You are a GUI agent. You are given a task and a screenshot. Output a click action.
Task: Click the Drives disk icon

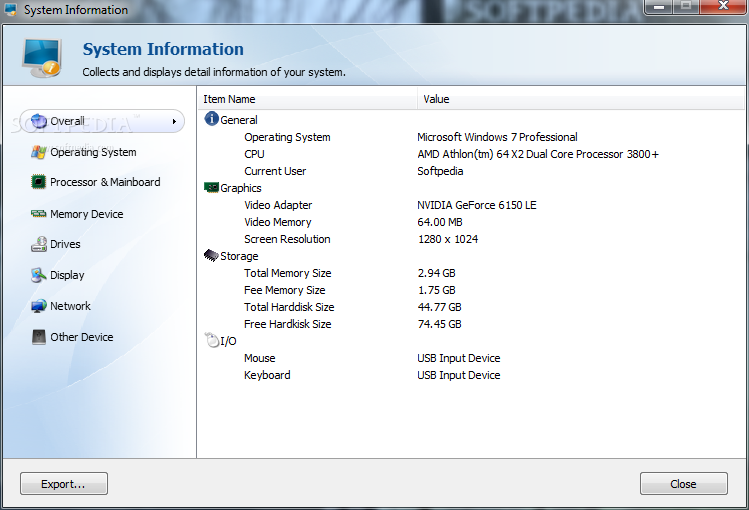[39, 244]
